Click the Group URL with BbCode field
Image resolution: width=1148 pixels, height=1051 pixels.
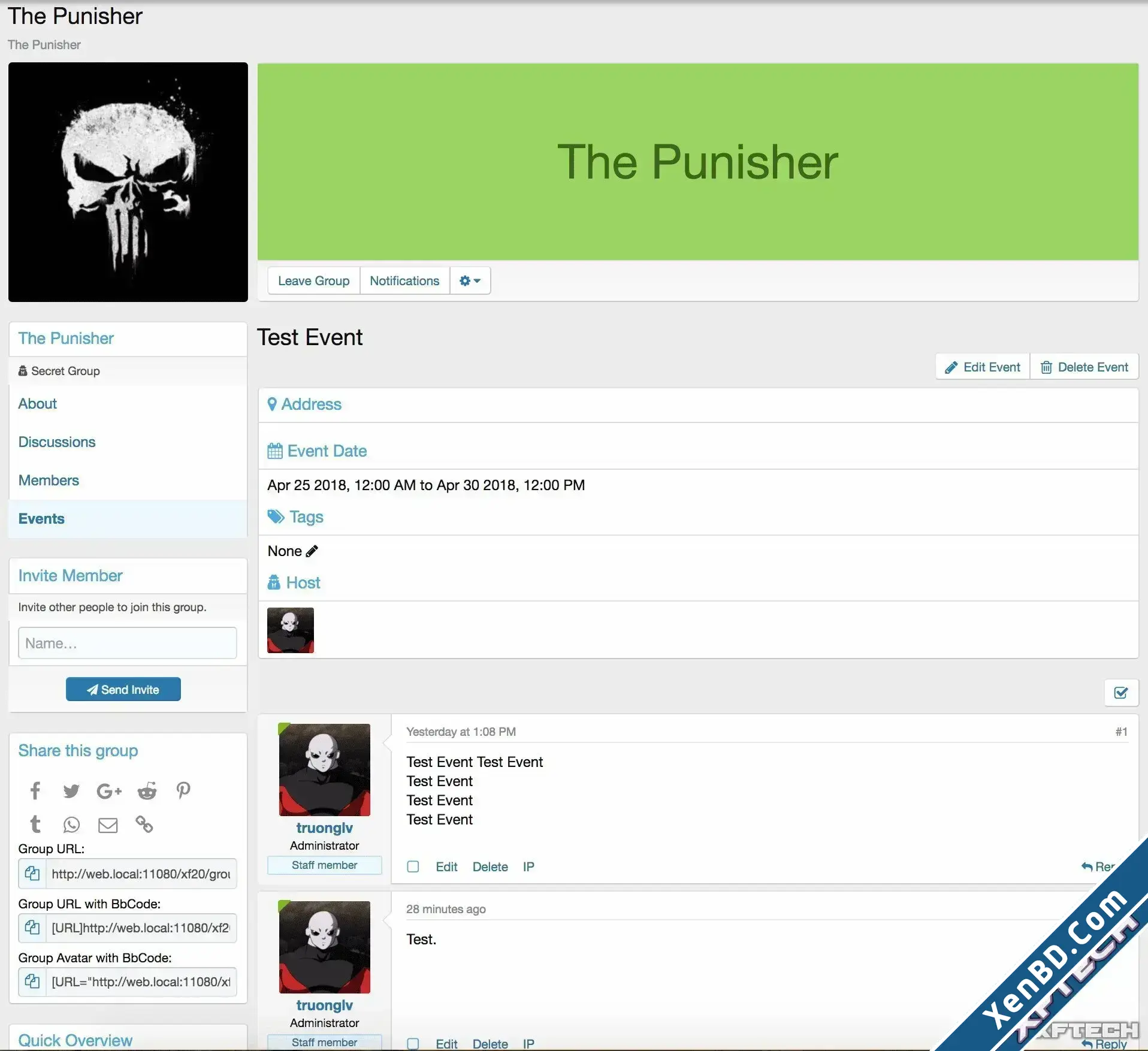tap(141, 928)
